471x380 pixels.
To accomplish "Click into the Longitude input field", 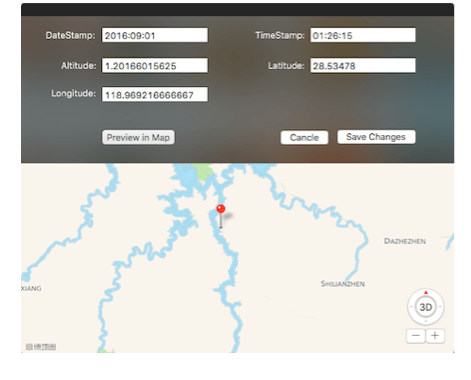I will 155,95.
